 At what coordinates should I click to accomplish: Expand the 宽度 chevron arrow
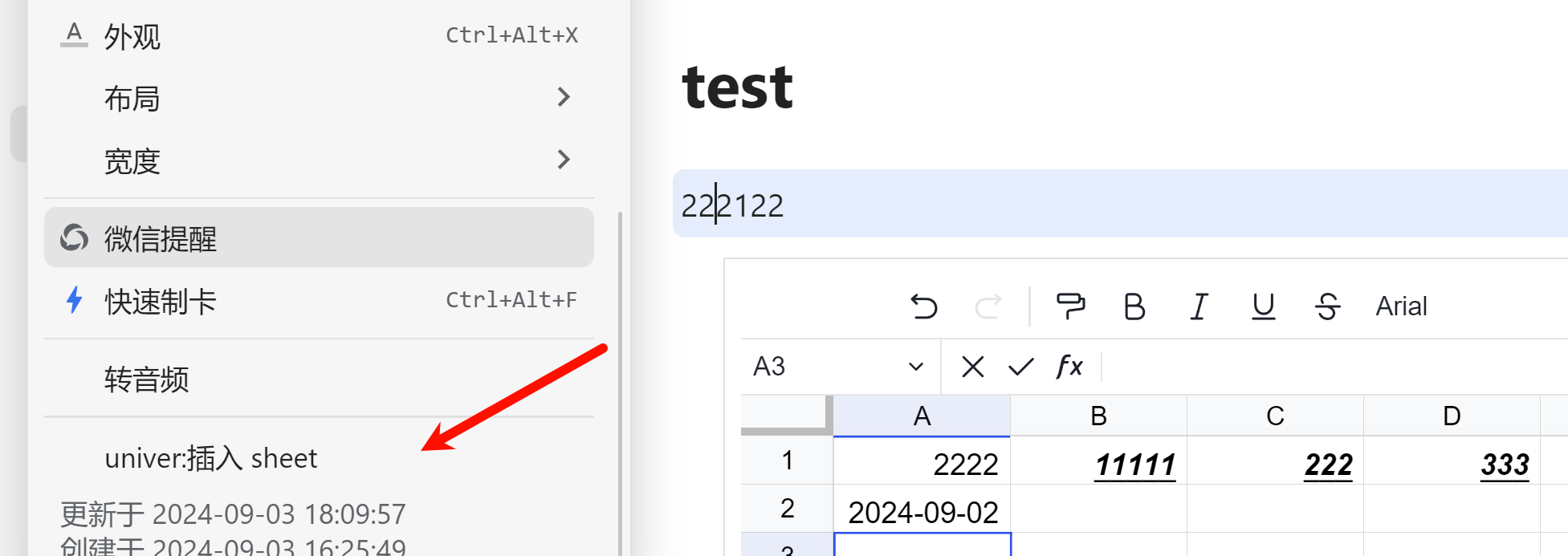pos(564,160)
